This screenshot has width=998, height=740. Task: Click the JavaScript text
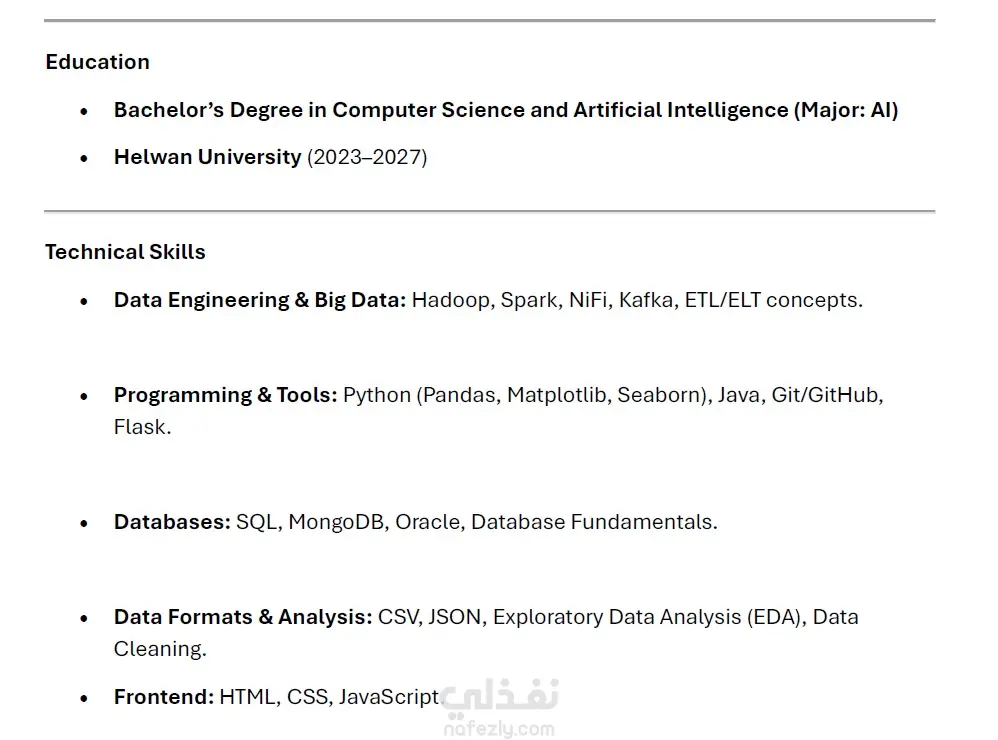pyautogui.click(x=388, y=697)
